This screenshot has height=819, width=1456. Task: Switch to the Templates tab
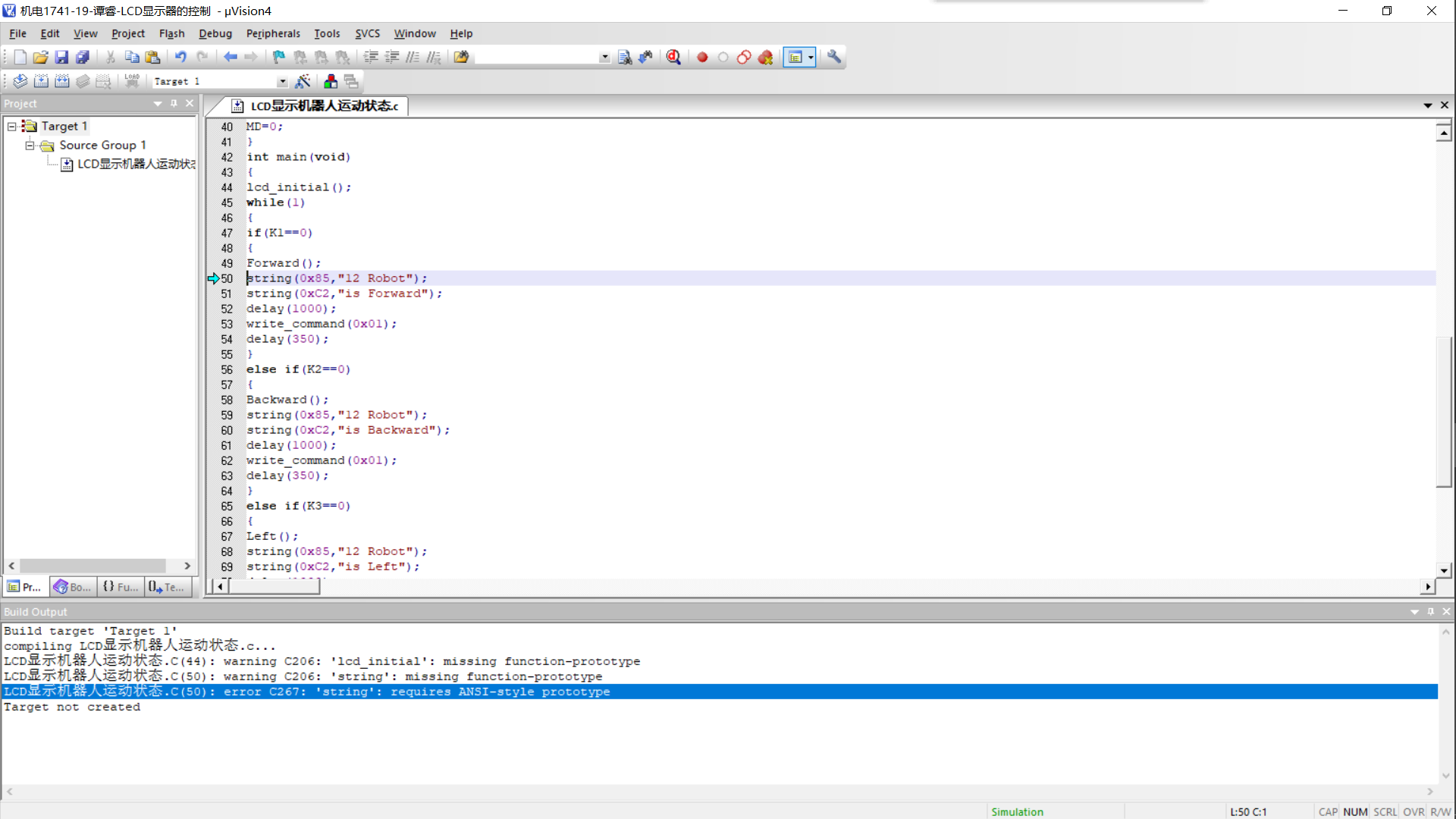167,587
